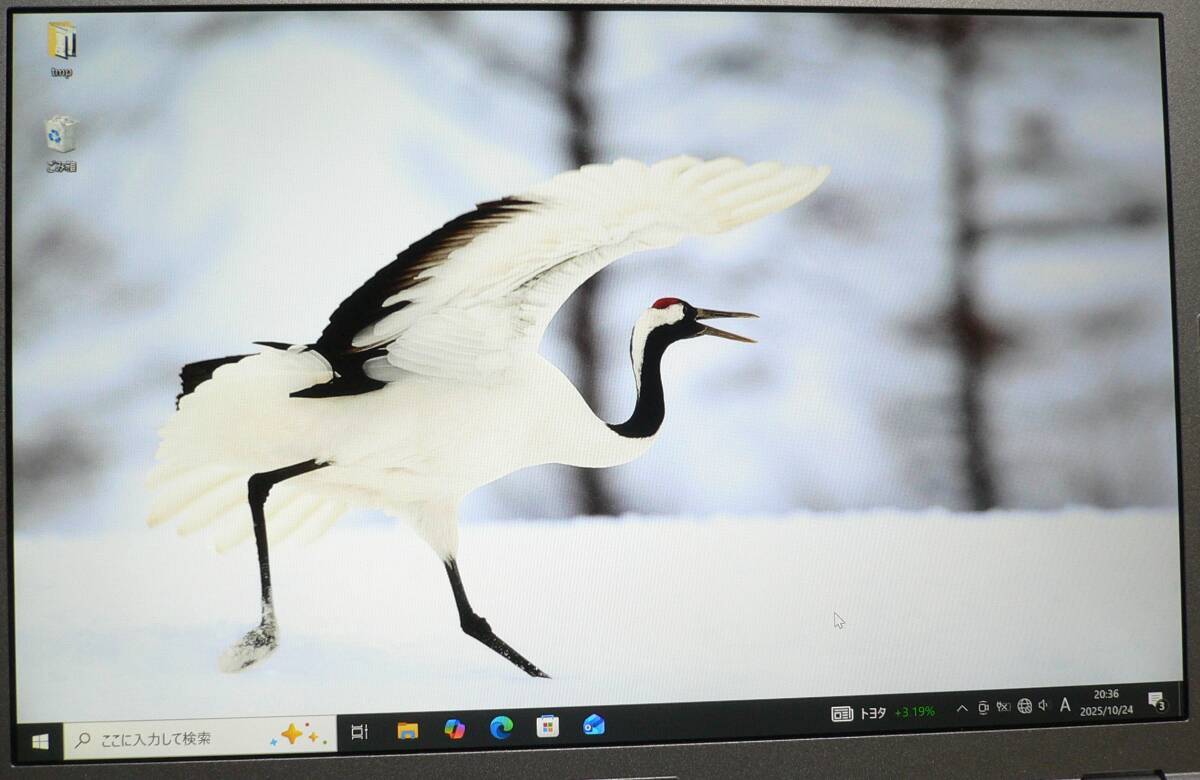Expand hidden system tray icons chevron
Viewport: 1200px width, 780px height.
pyautogui.click(x=962, y=708)
